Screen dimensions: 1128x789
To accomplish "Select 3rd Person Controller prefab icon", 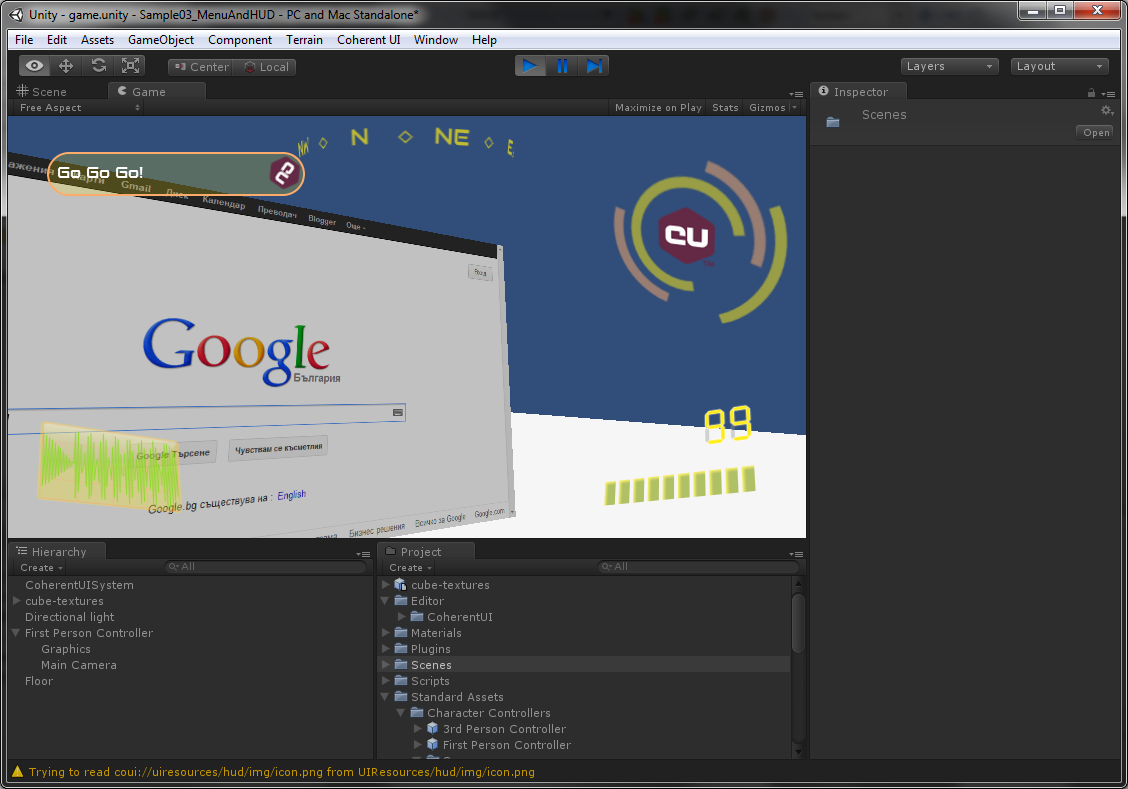I will point(432,729).
